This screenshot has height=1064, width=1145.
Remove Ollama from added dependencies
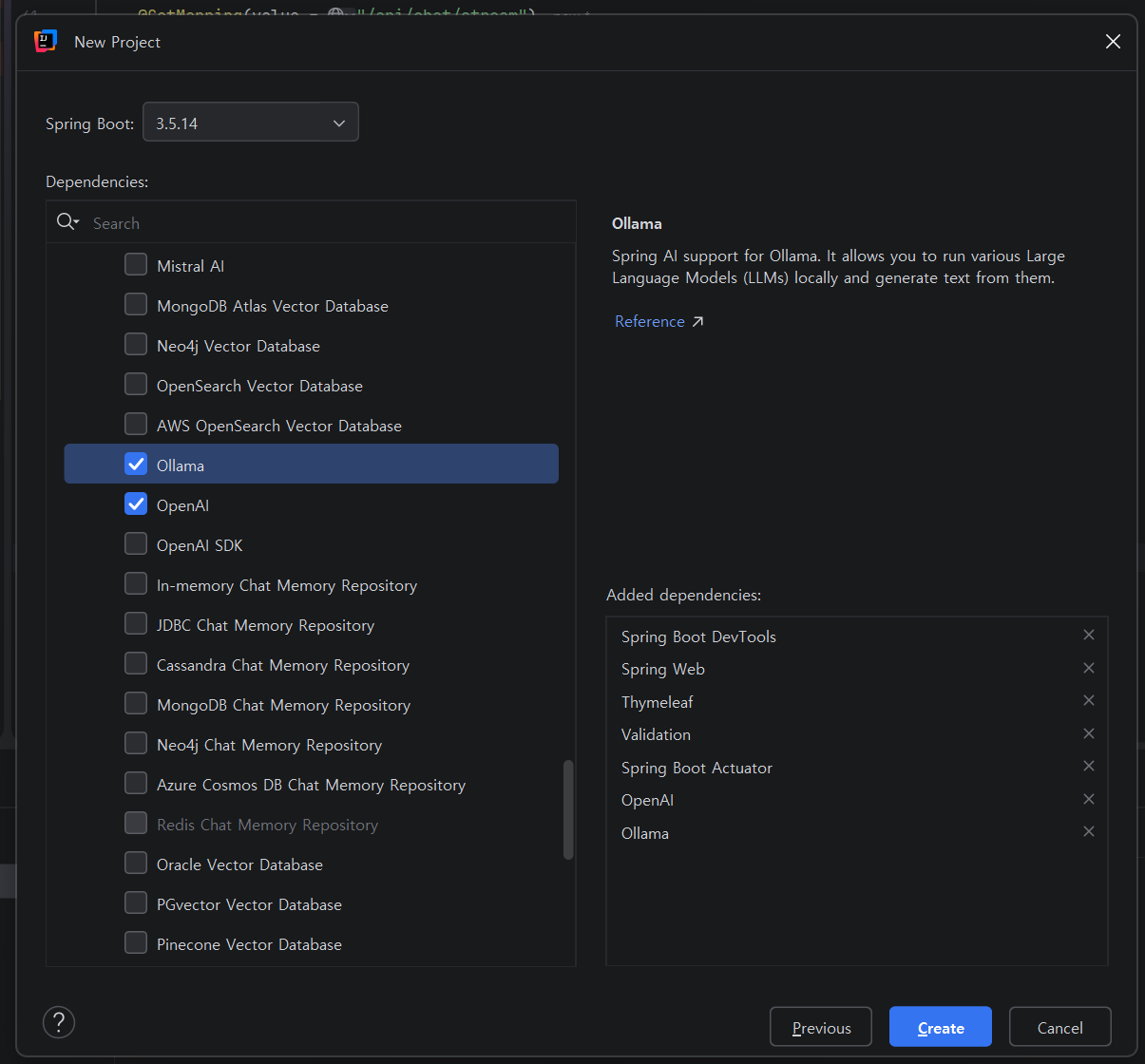point(1089,831)
